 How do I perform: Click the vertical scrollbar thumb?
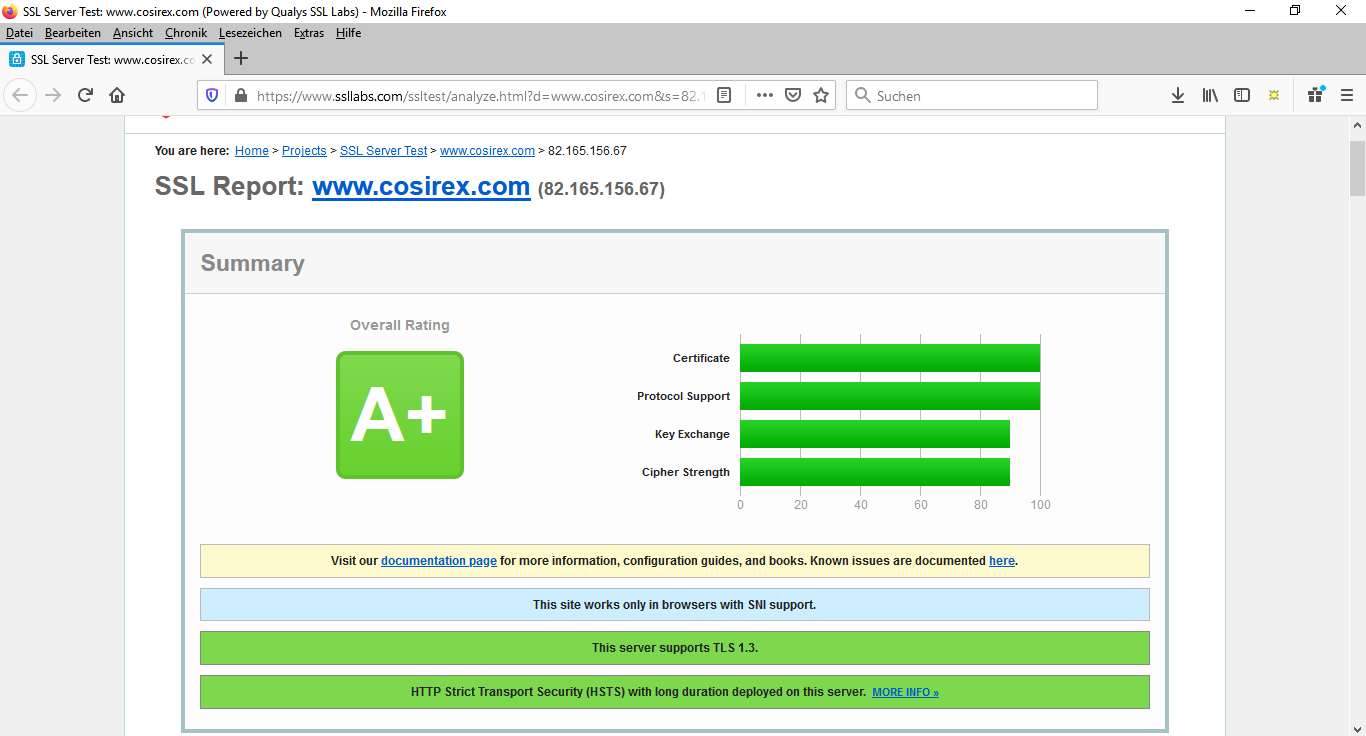point(1357,168)
